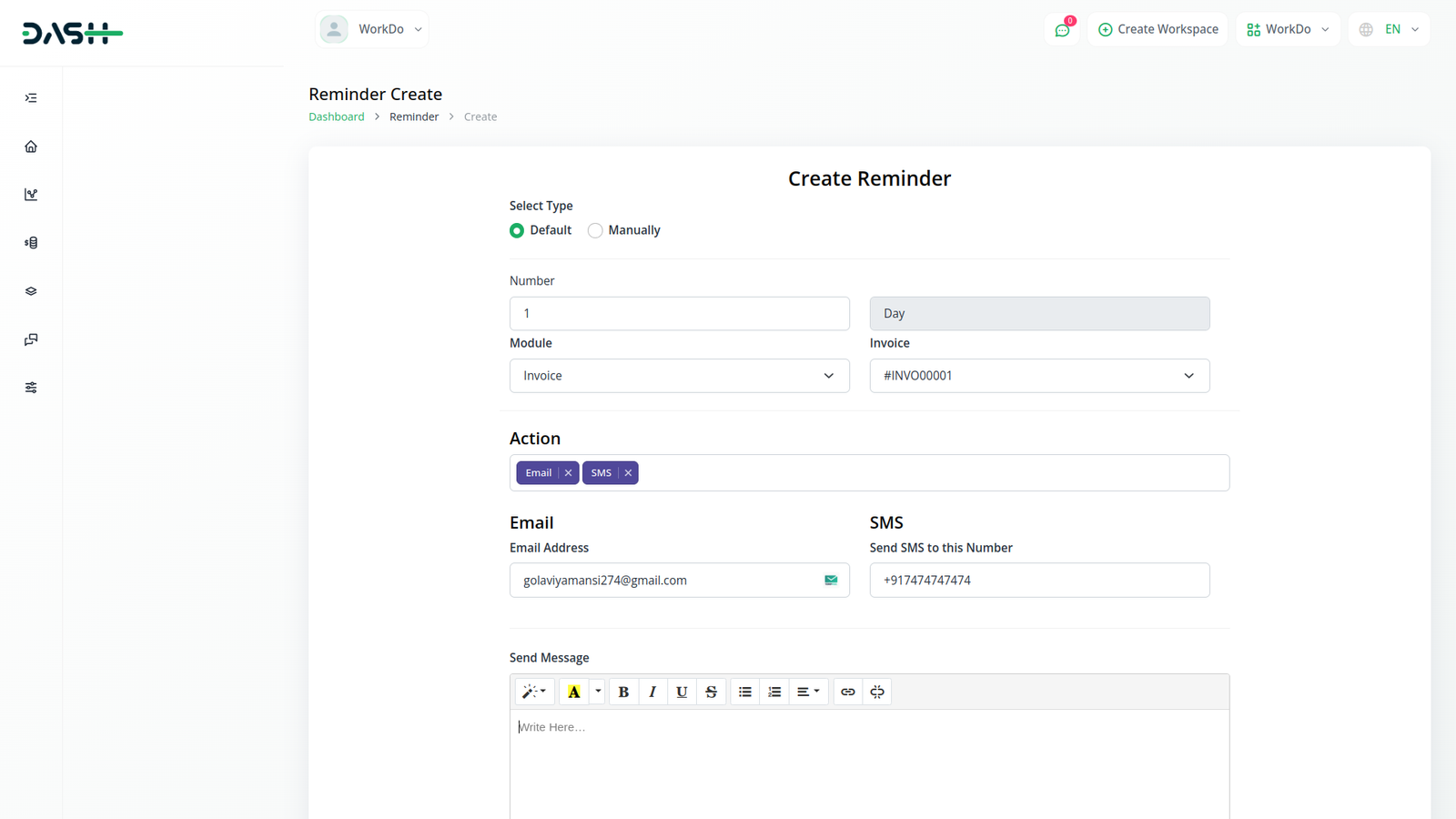Image resolution: width=1456 pixels, height=819 pixels.
Task: Select the Manually type radio button
Action: pyautogui.click(x=595, y=230)
